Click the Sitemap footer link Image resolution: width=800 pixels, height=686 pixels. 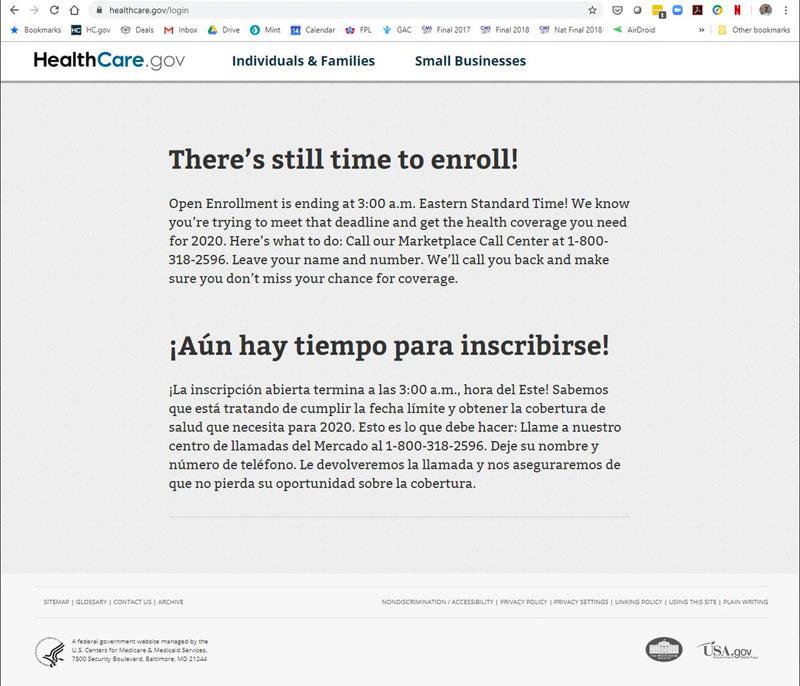click(x=56, y=602)
